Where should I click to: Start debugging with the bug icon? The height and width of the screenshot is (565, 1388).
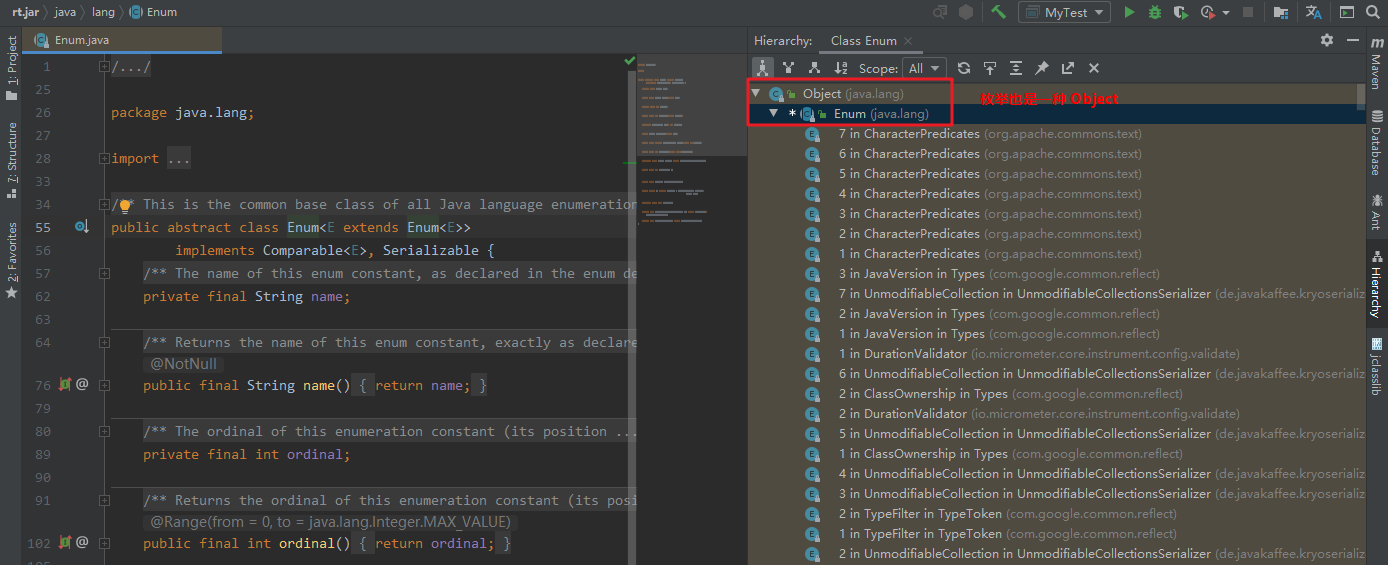[x=1155, y=12]
